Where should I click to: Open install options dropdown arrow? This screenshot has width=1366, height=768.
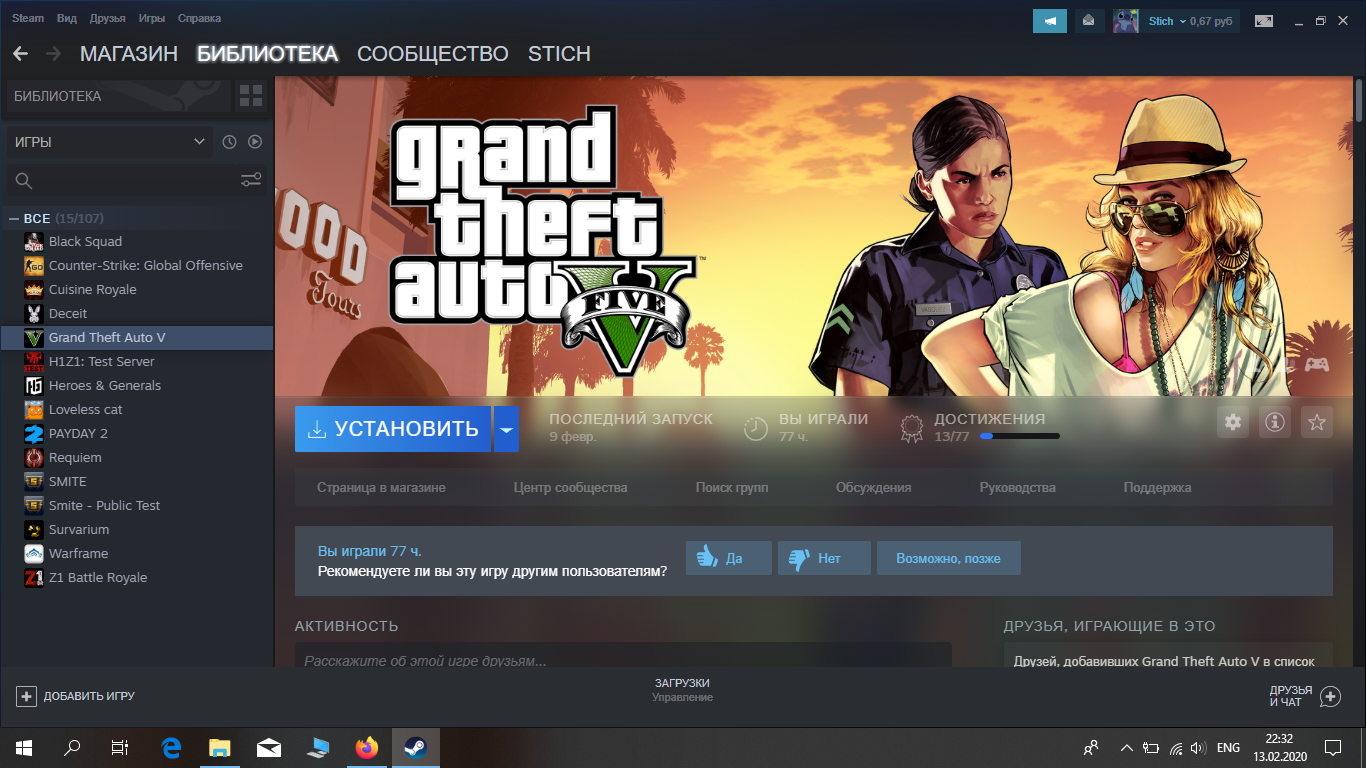[x=506, y=429]
